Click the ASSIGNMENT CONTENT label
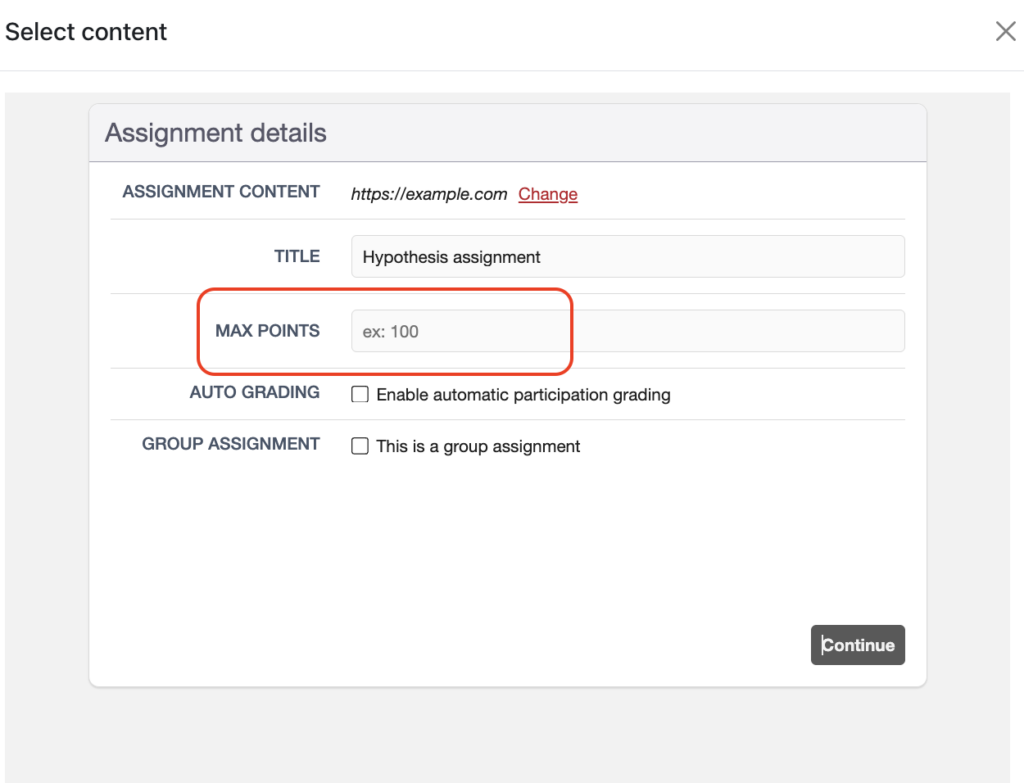Image resolution: width=1024 pixels, height=783 pixels. click(x=221, y=191)
